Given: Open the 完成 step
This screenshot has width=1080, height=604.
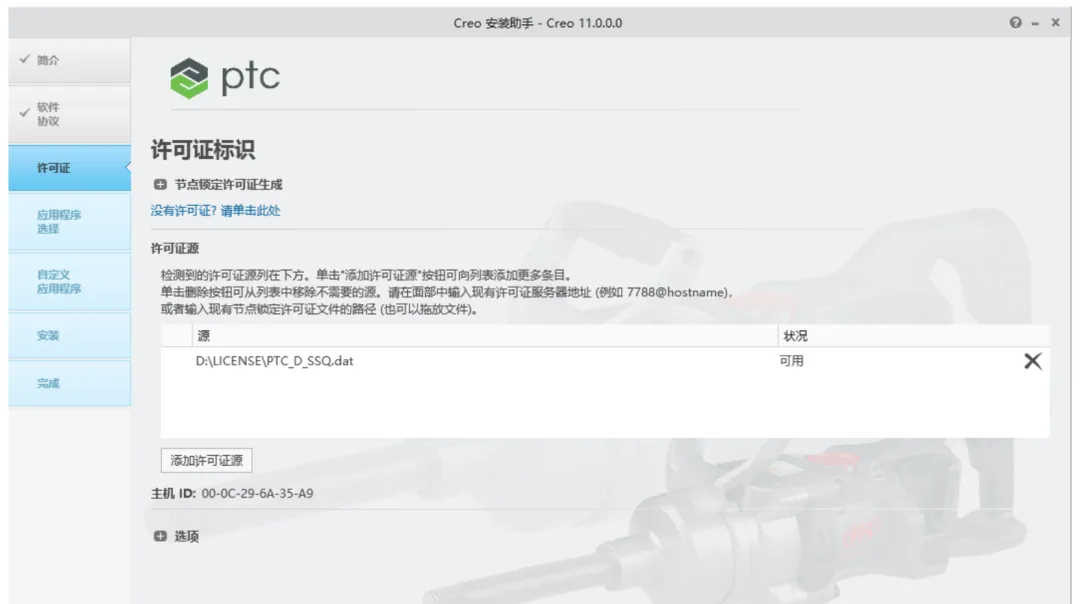Looking at the screenshot, I should click(x=70, y=383).
